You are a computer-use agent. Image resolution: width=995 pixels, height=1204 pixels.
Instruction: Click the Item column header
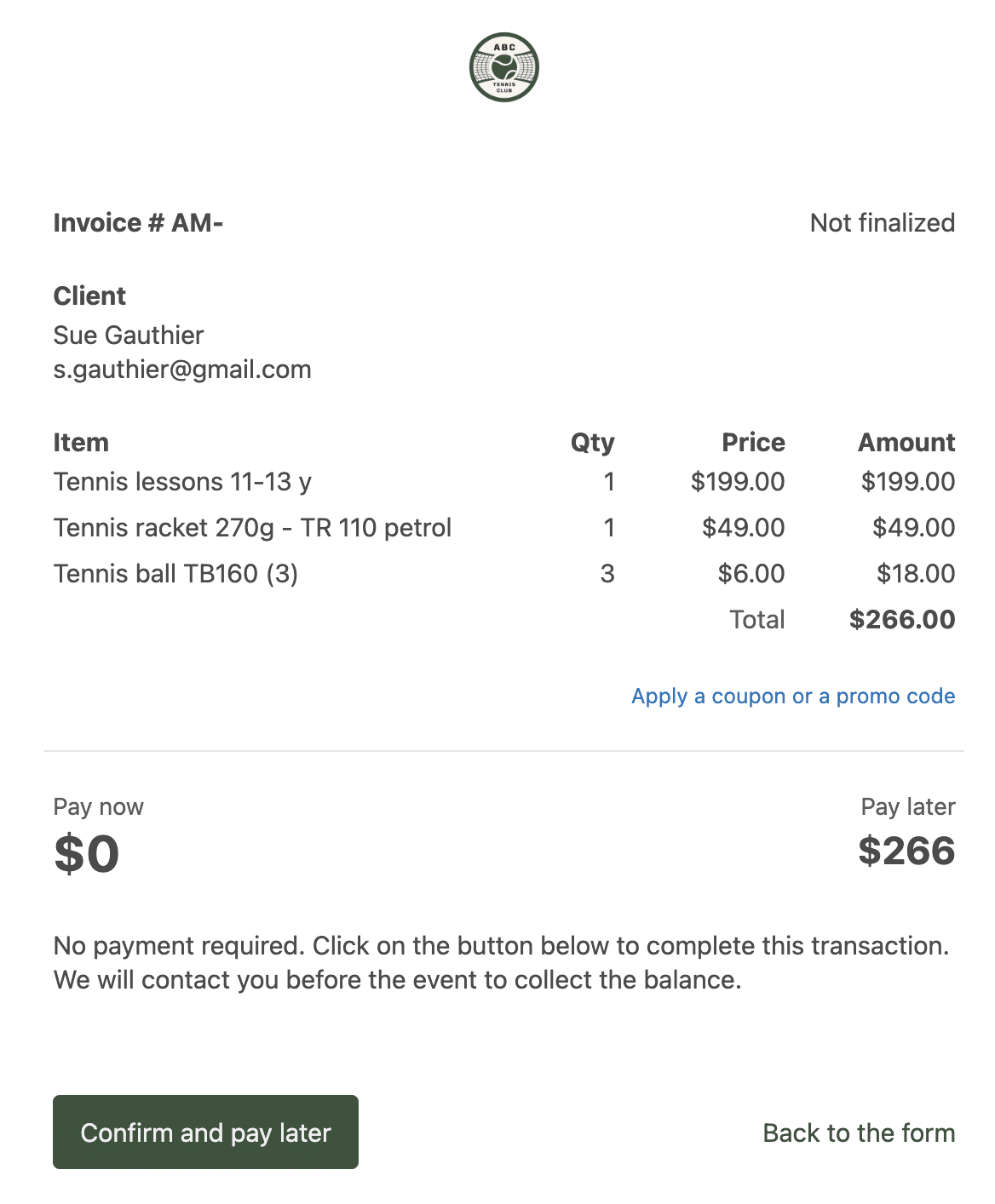(81, 443)
